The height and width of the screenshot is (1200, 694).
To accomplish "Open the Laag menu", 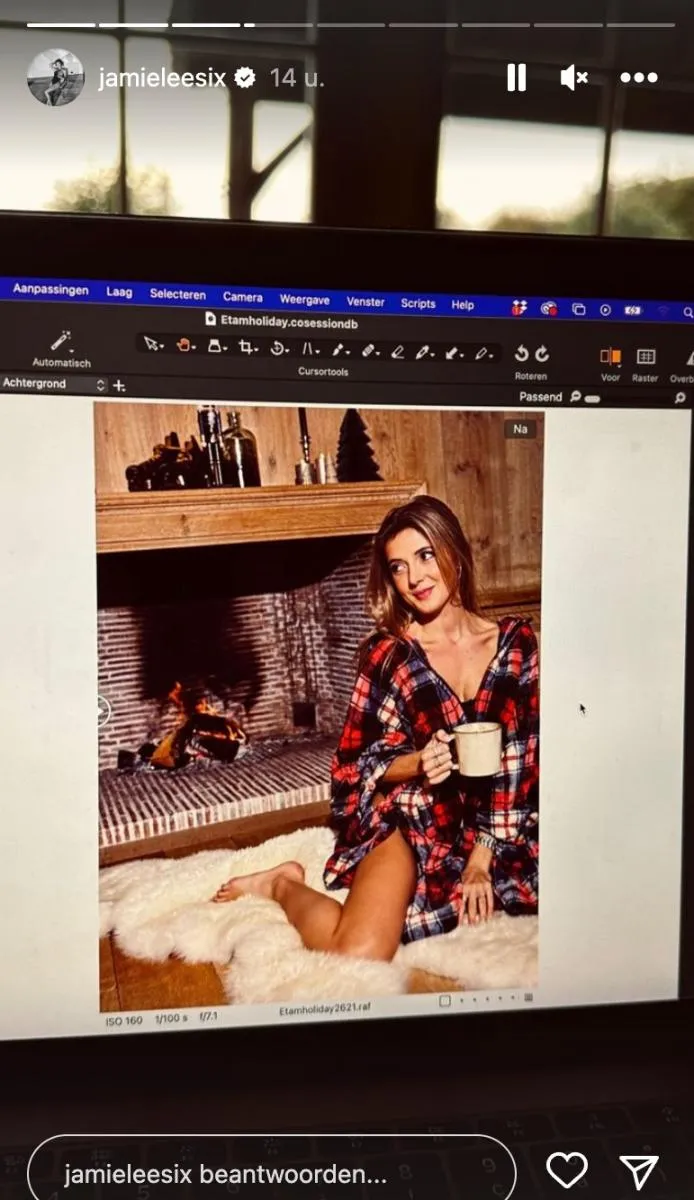I will (x=119, y=292).
